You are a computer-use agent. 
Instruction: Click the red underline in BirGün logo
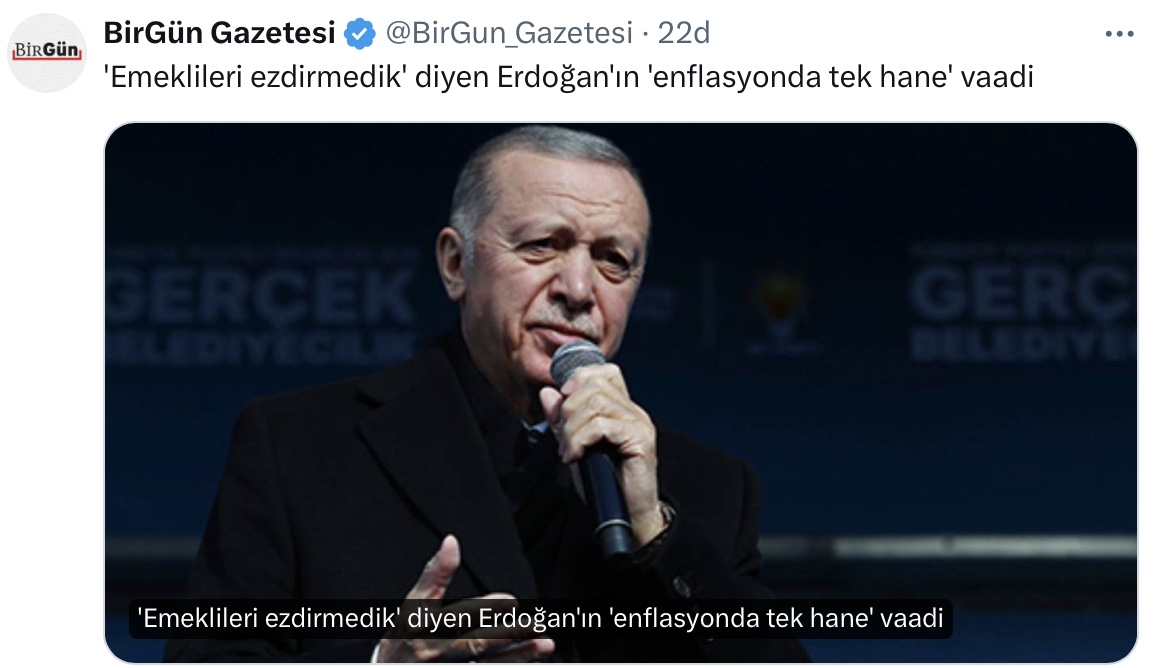tap(47, 59)
